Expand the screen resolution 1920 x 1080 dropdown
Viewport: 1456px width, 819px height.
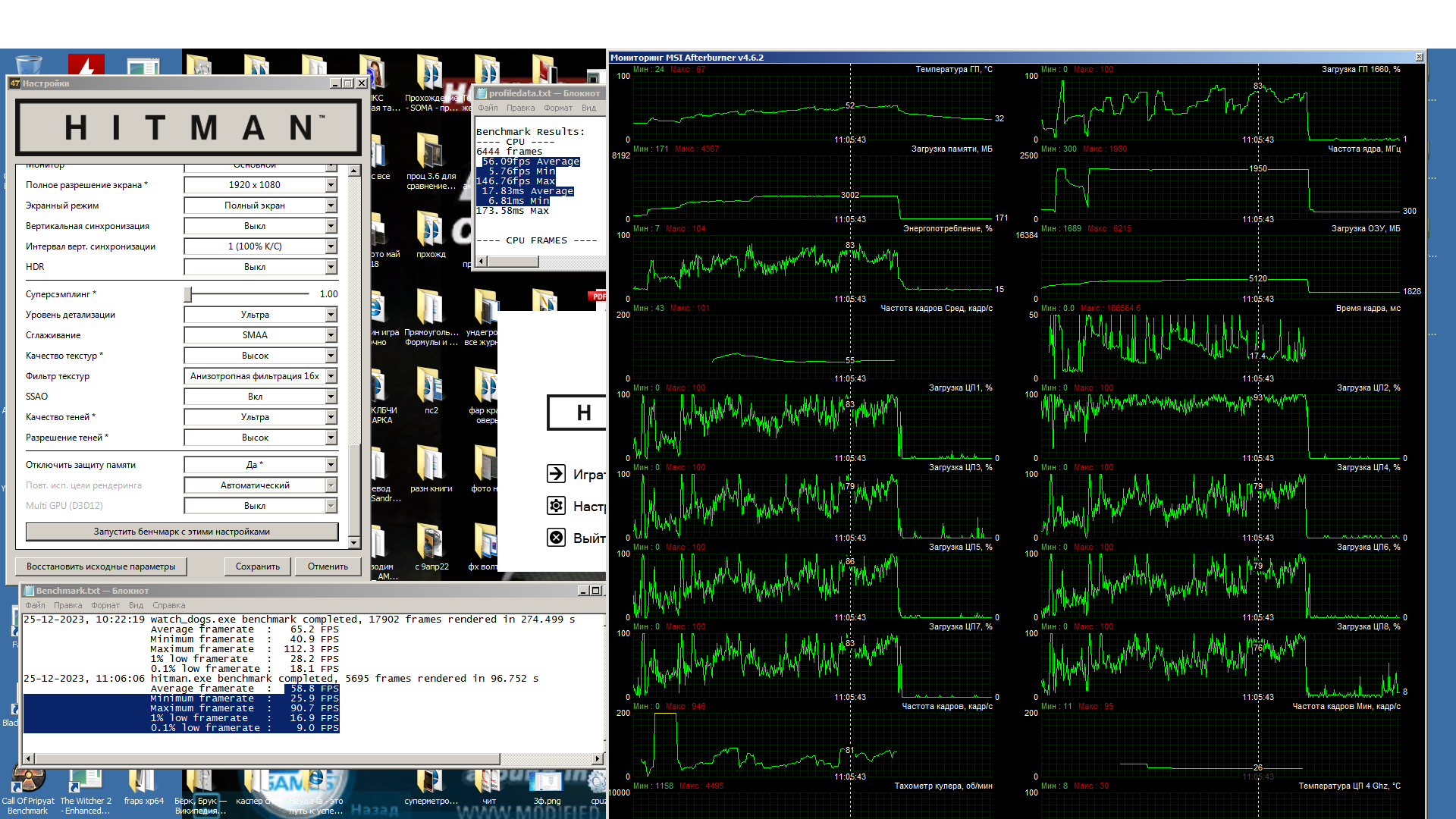(x=331, y=185)
